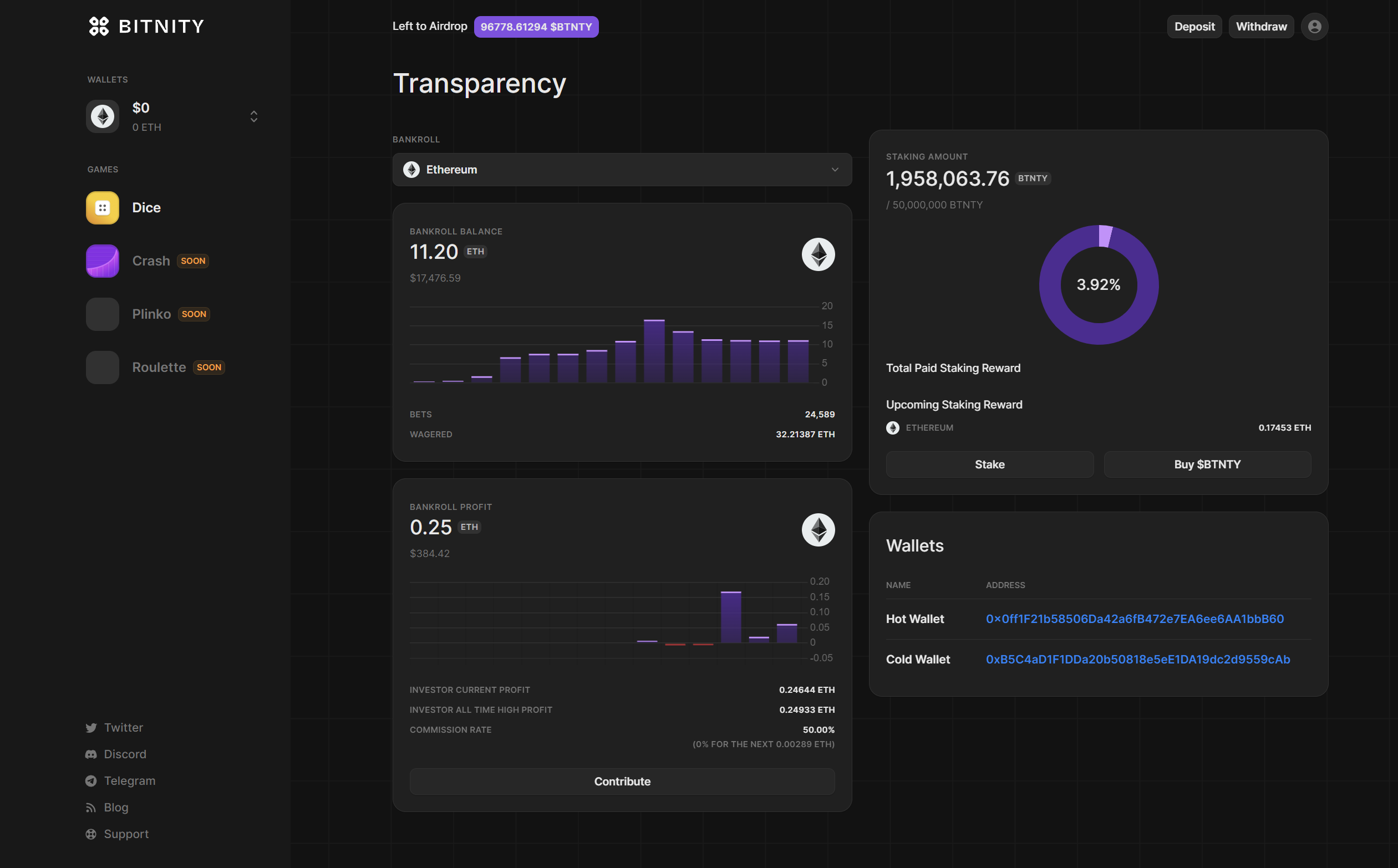Open the Blog link
The image size is (1398, 868).
click(116, 808)
